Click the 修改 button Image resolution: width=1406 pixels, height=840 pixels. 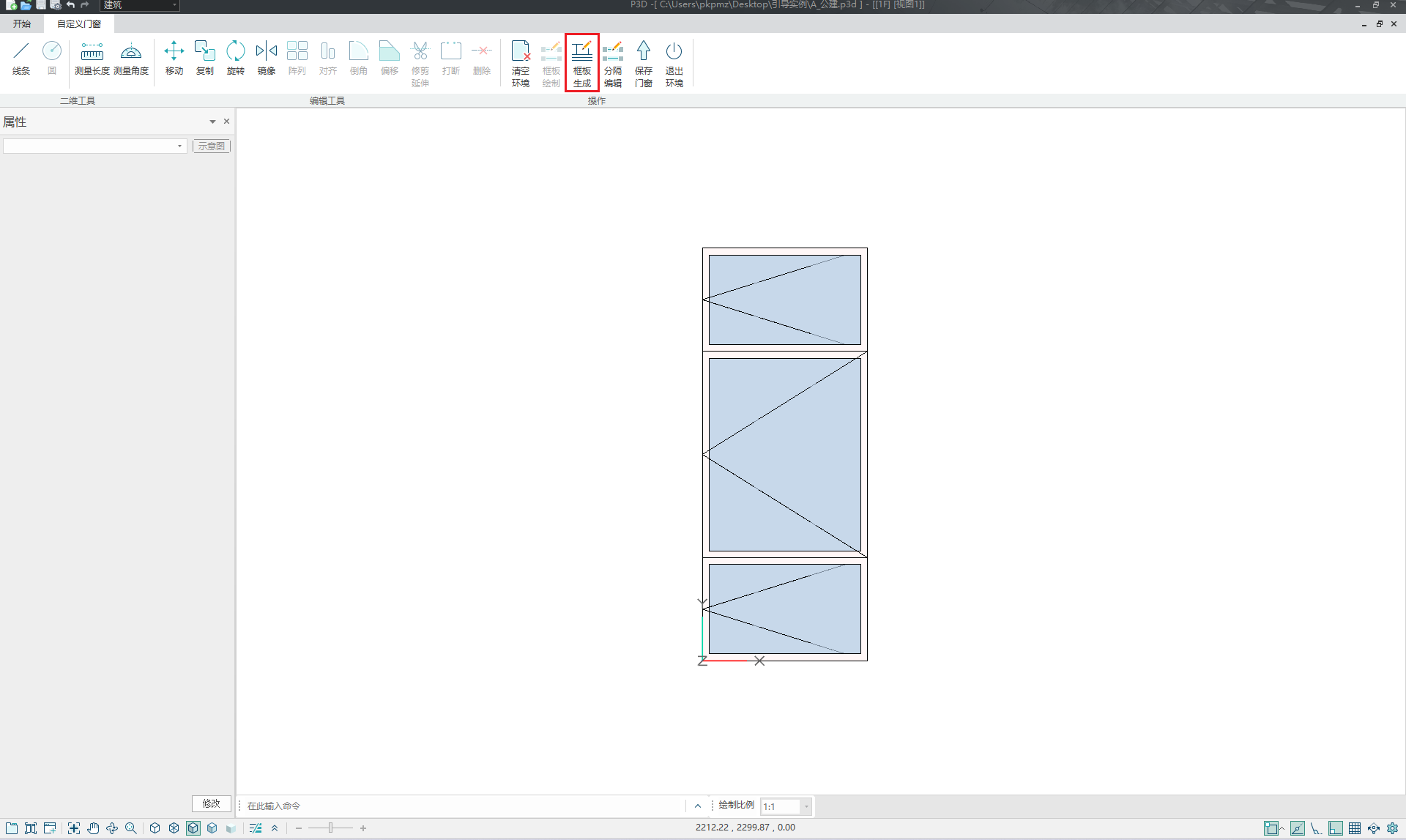click(212, 803)
